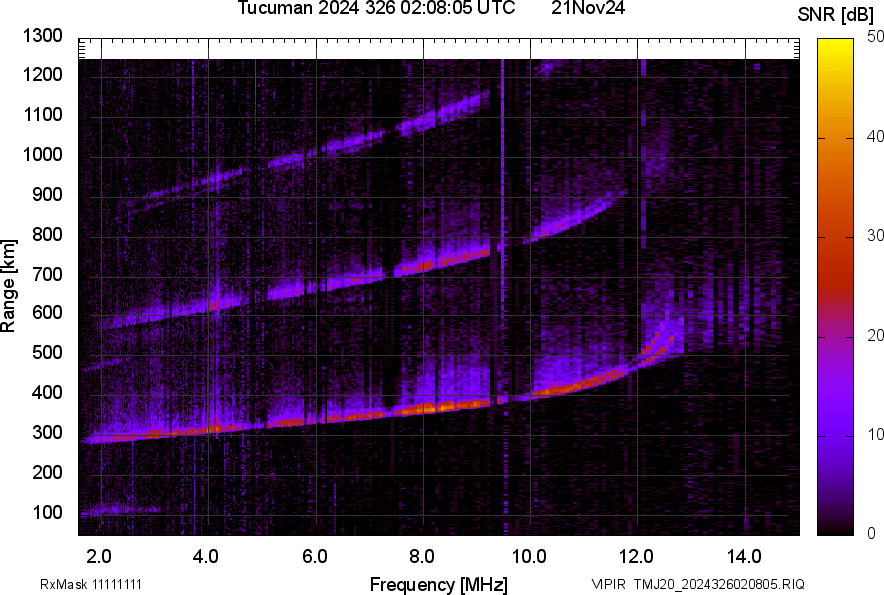Click the 14.0 frequency axis tick label
884x595 pixels.
point(743,556)
